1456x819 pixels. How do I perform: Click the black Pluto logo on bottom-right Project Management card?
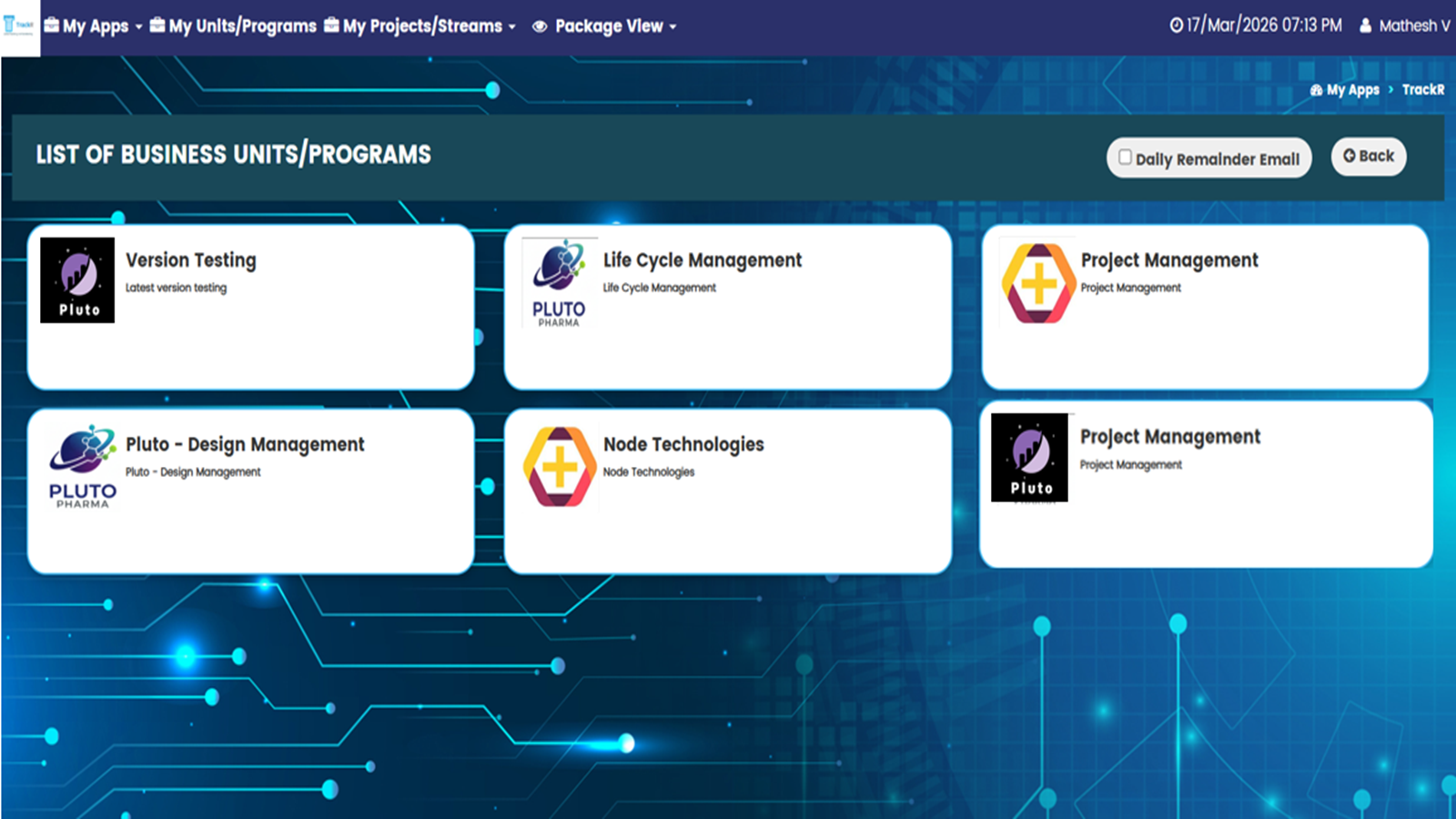[1029, 458]
